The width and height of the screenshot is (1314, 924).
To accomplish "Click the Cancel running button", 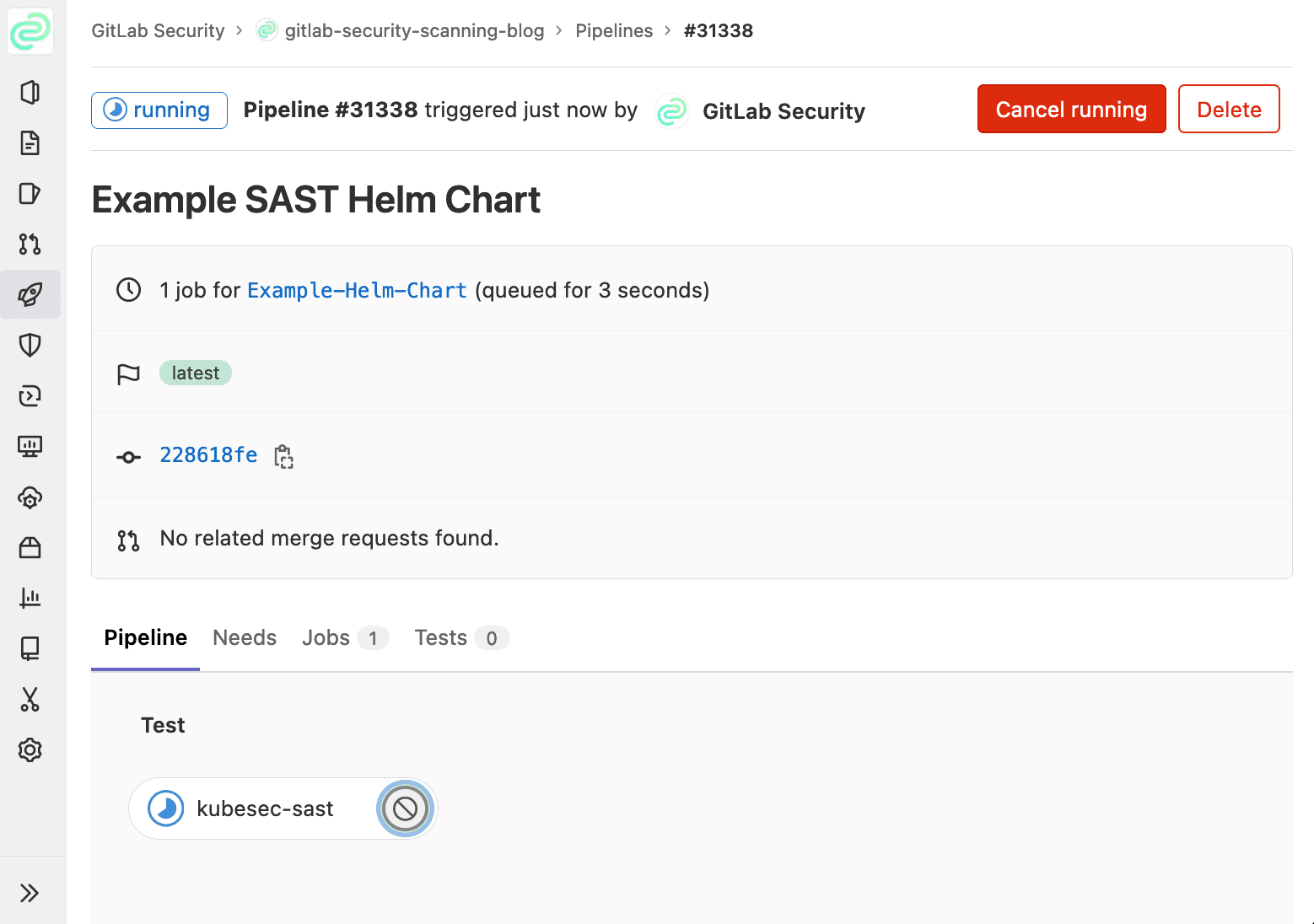I will [1071, 110].
